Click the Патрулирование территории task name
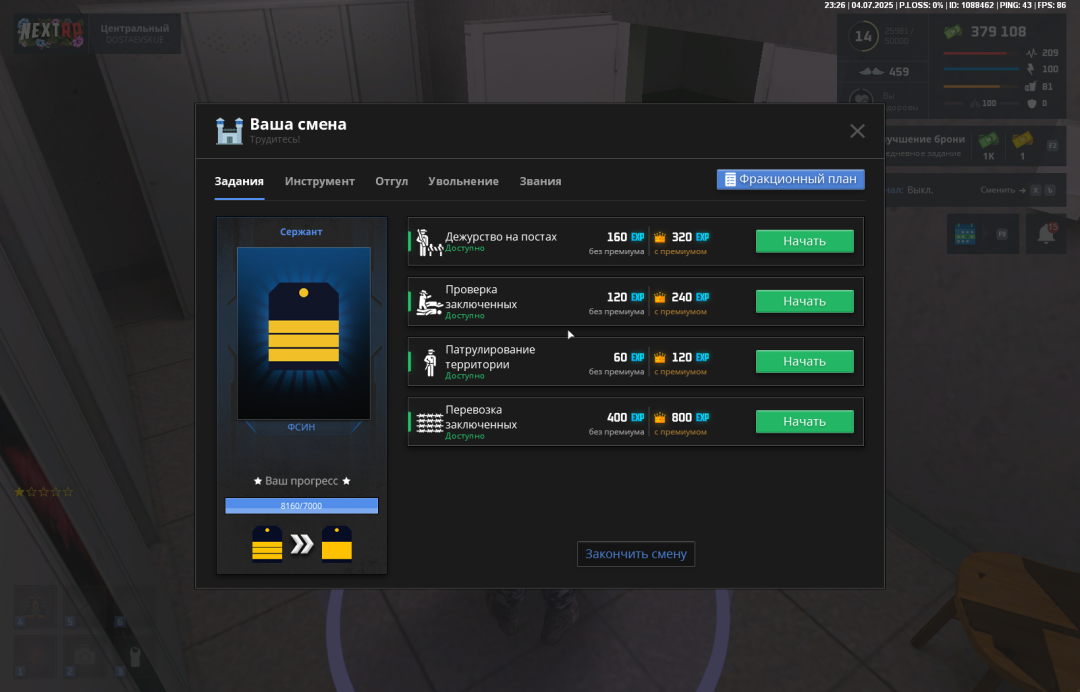Screen dimensions: 1080x692 (490, 357)
